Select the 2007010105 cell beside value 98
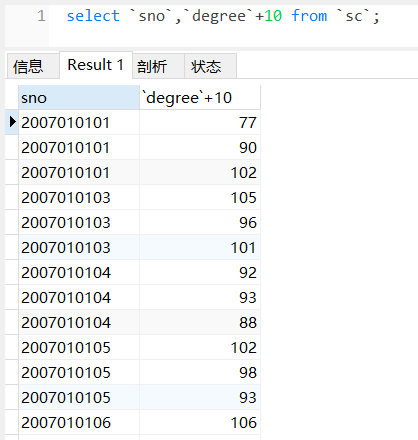This screenshot has height=440, width=418. point(79,372)
